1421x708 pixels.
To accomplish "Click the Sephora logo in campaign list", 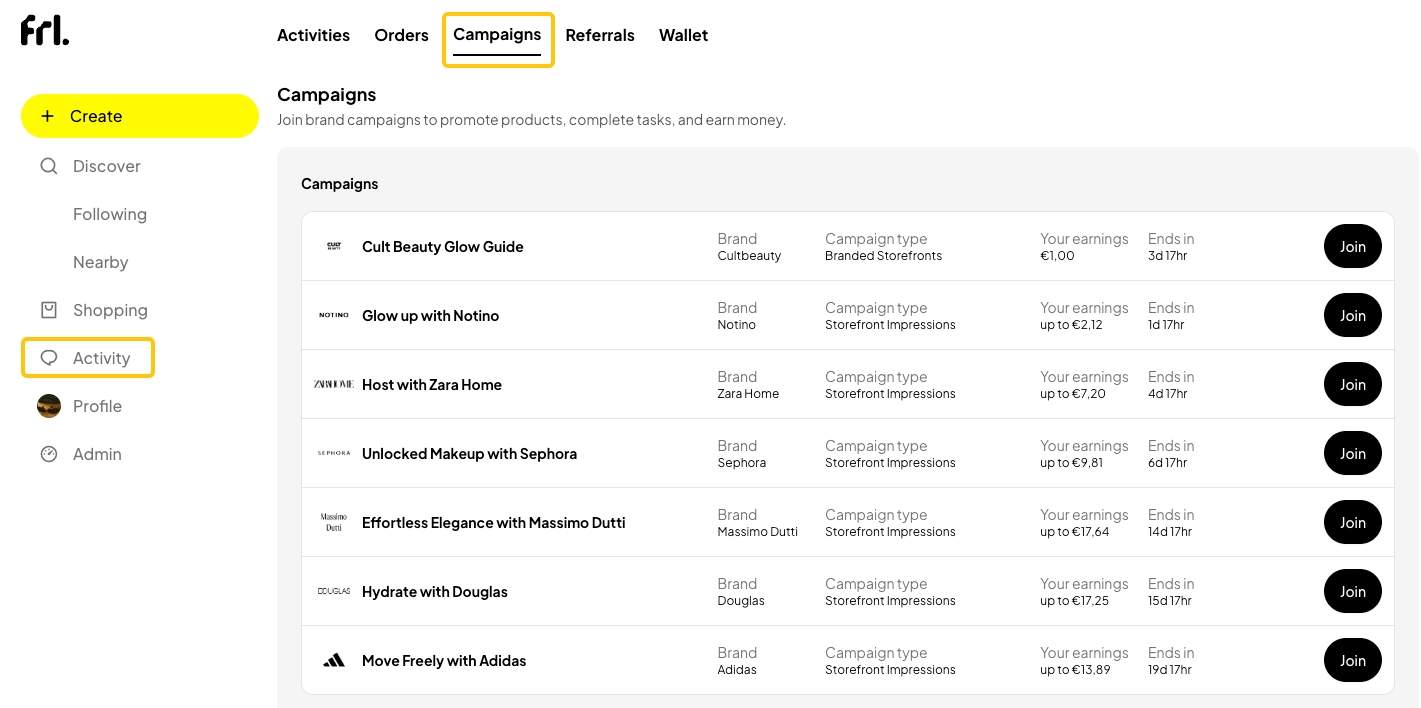I will coord(334,454).
